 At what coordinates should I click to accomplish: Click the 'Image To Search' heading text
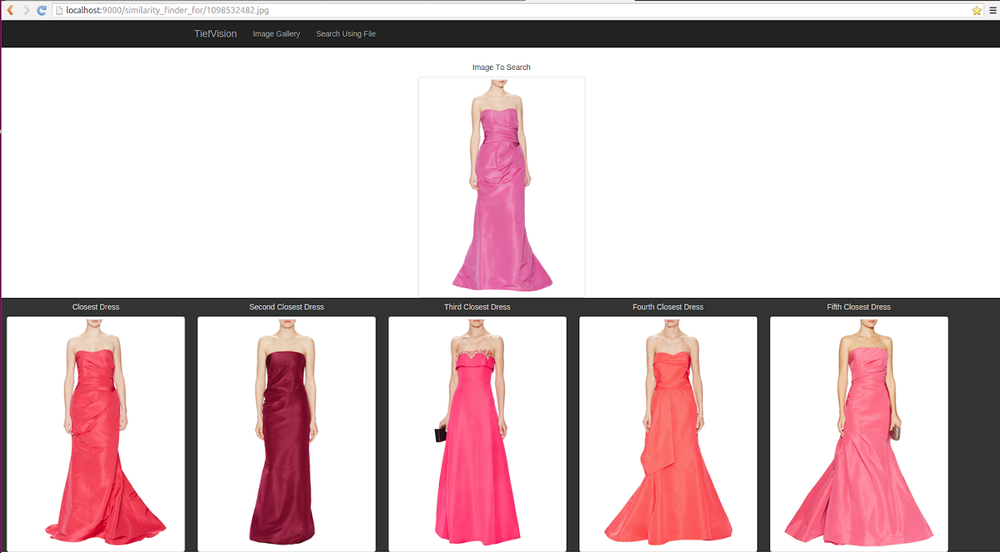click(501, 68)
